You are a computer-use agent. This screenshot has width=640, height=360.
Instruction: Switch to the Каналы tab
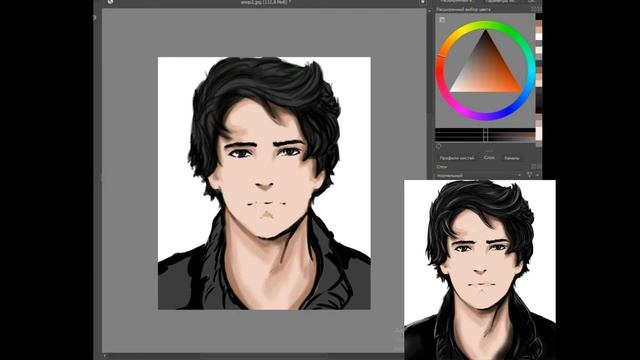(x=511, y=158)
